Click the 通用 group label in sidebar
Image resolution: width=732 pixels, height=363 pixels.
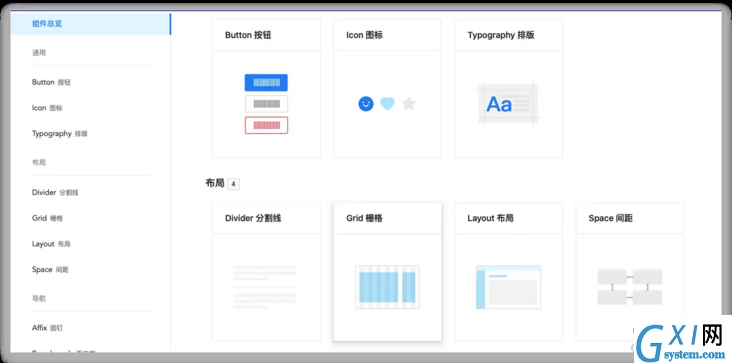point(39,53)
